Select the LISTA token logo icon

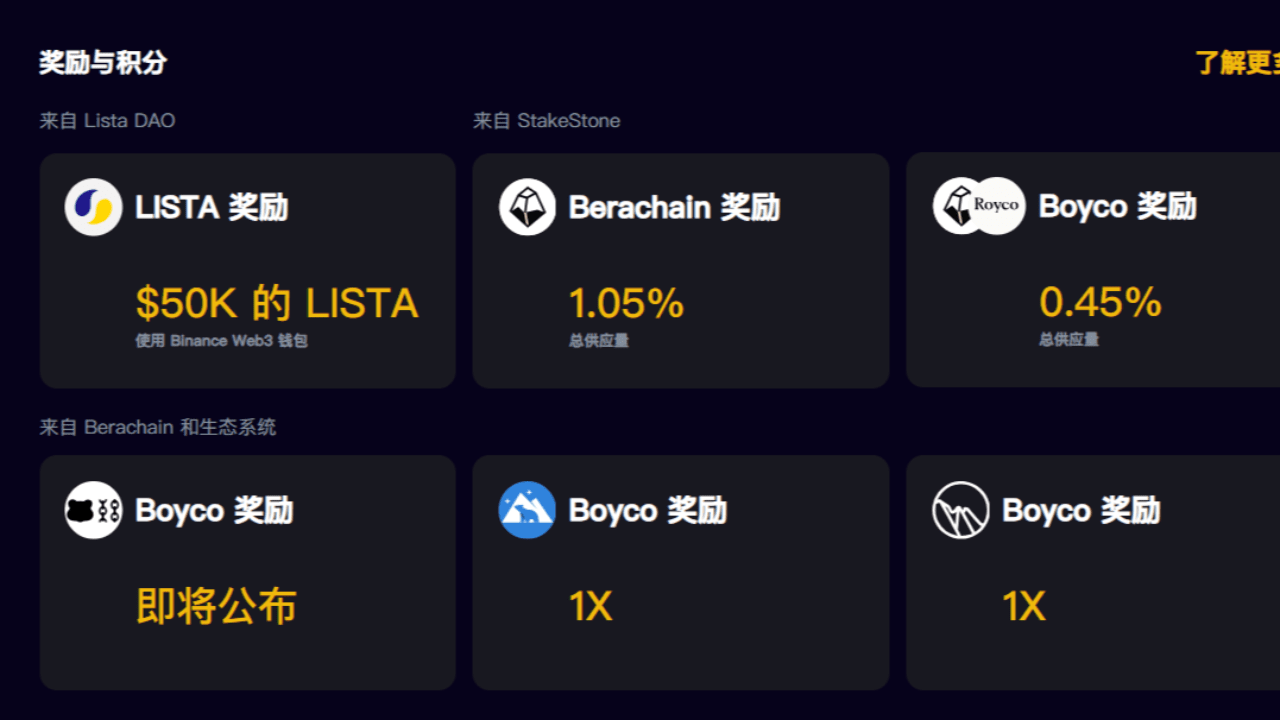[x=92, y=206]
